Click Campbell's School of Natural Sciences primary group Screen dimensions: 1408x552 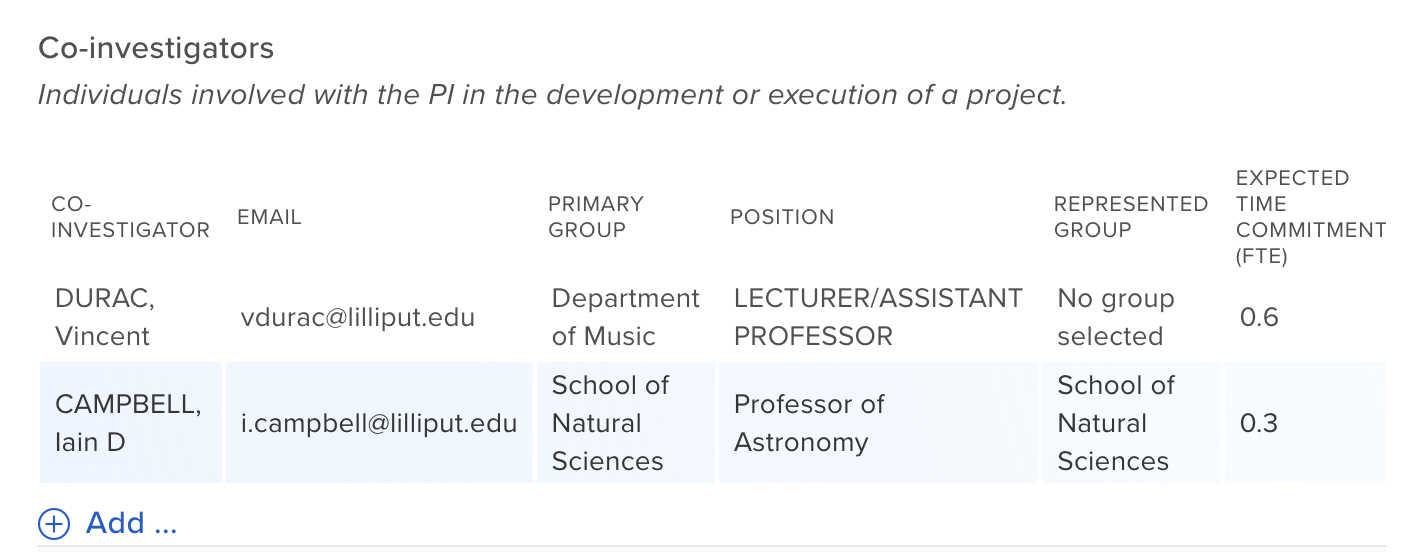point(610,423)
